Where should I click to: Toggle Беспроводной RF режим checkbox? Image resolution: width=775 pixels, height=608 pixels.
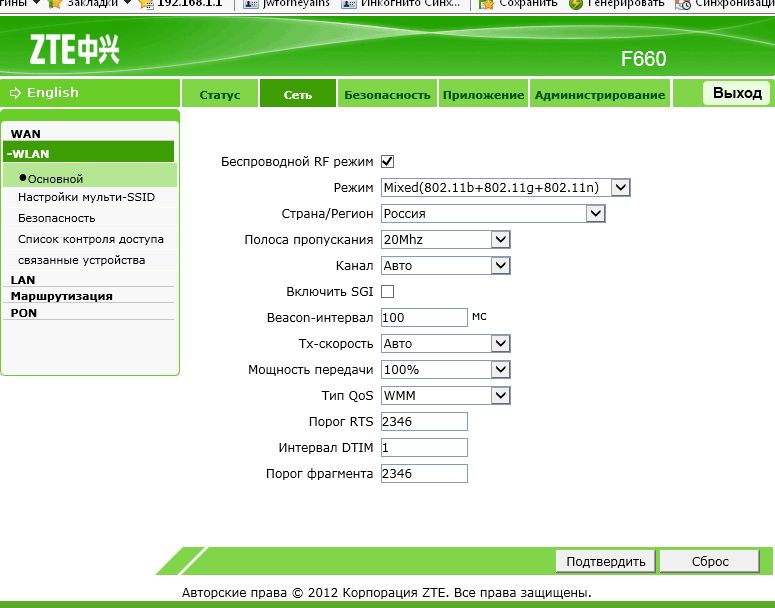pos(388,161)
